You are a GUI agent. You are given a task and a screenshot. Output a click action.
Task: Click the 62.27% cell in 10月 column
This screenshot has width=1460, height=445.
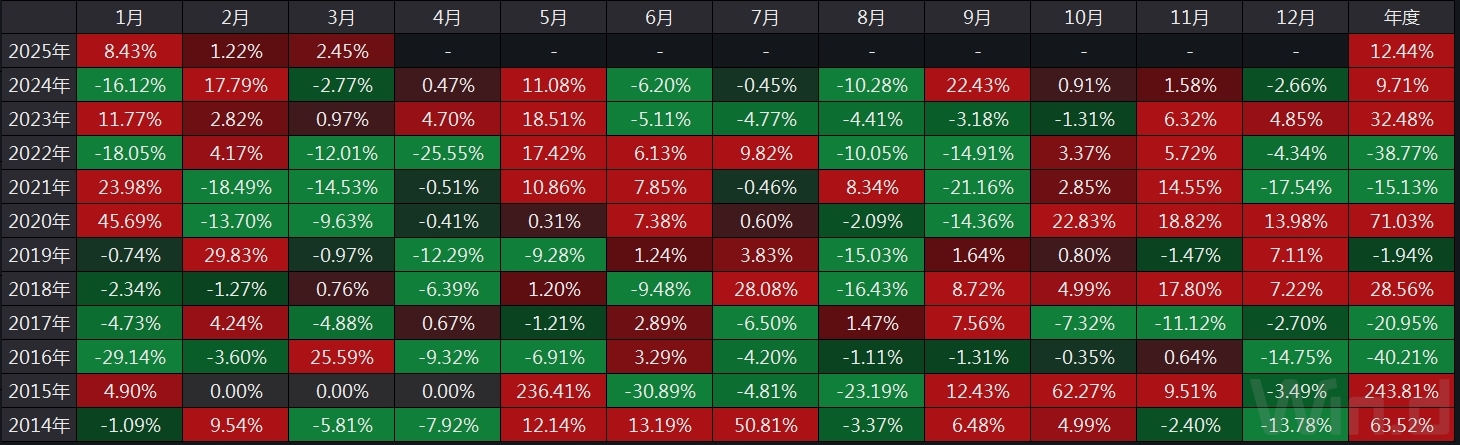1083,392
